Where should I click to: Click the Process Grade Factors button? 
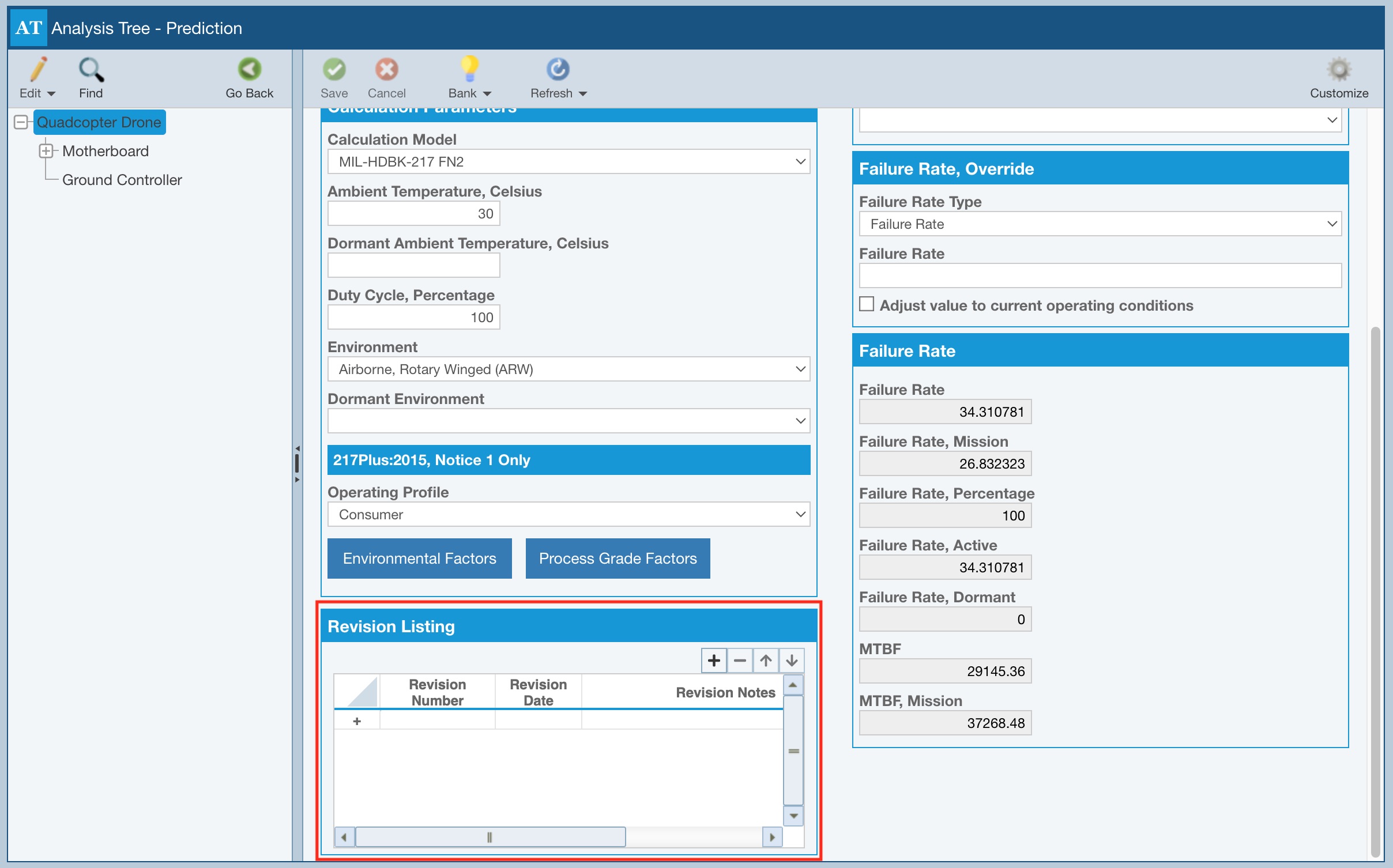click(x=618, y=558)
